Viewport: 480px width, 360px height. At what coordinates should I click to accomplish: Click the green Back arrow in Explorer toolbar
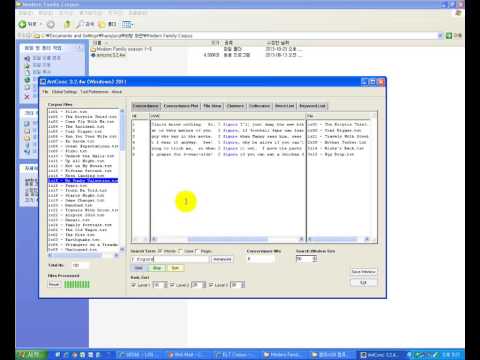click(x=22, y=24)
